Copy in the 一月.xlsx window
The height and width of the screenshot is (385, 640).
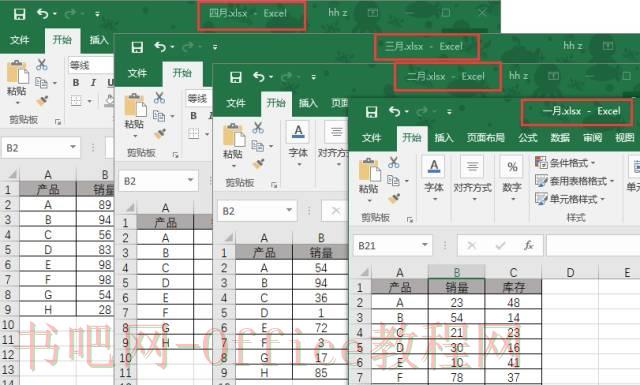[393, 180]
